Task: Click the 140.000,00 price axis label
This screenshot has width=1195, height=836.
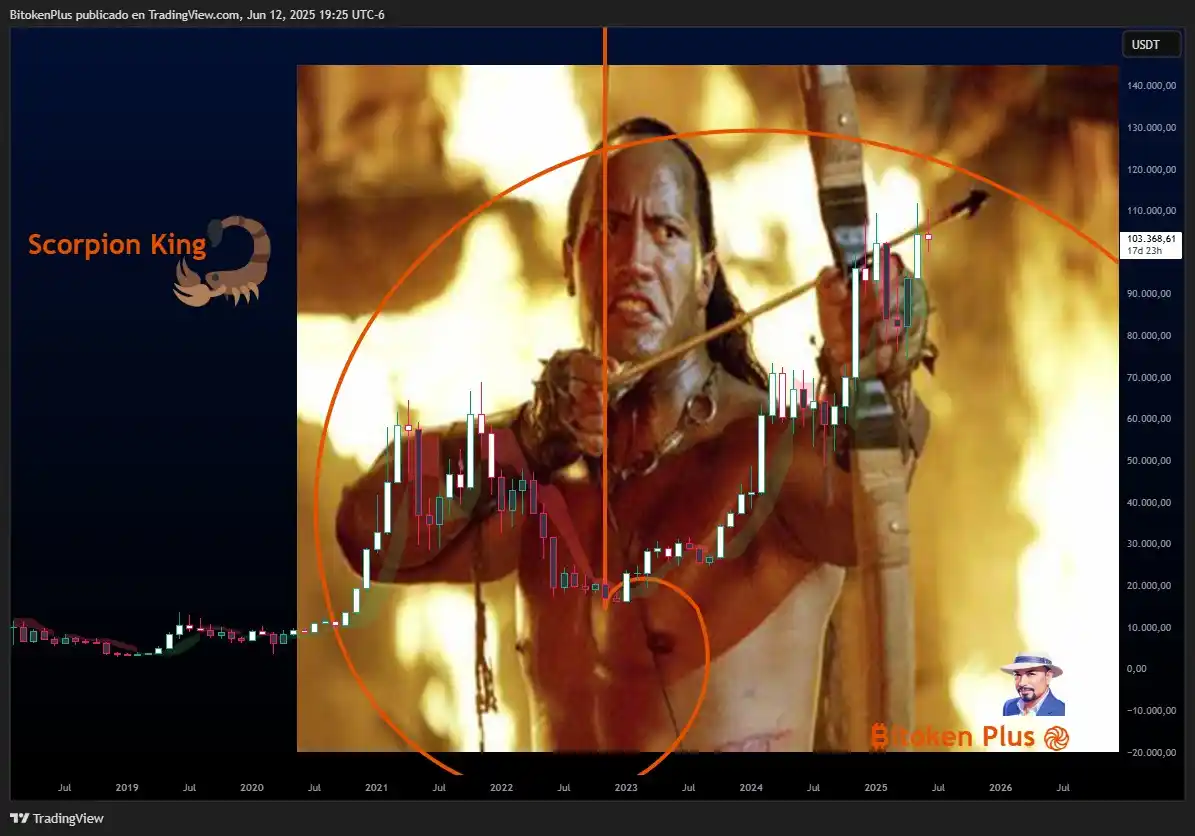Action: [1151, 85]
